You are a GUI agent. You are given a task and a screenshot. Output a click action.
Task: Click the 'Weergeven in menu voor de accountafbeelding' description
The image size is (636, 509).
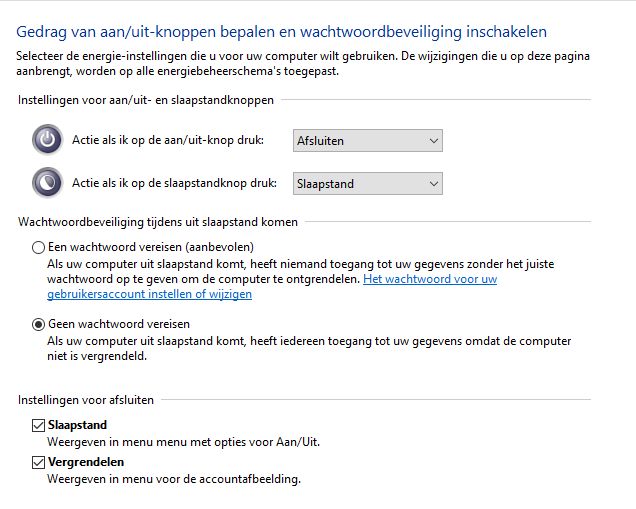tap(174, 479)
